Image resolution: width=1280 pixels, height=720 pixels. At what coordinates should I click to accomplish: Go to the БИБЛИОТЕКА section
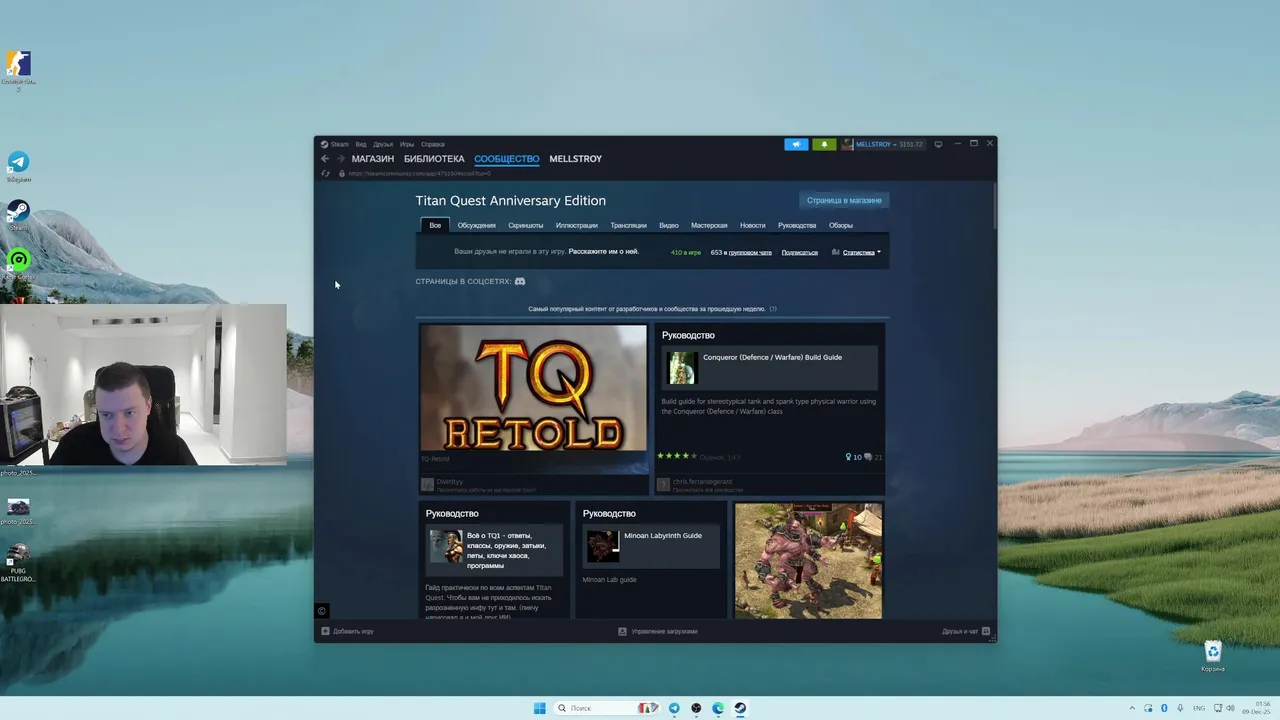pos(434,159)
